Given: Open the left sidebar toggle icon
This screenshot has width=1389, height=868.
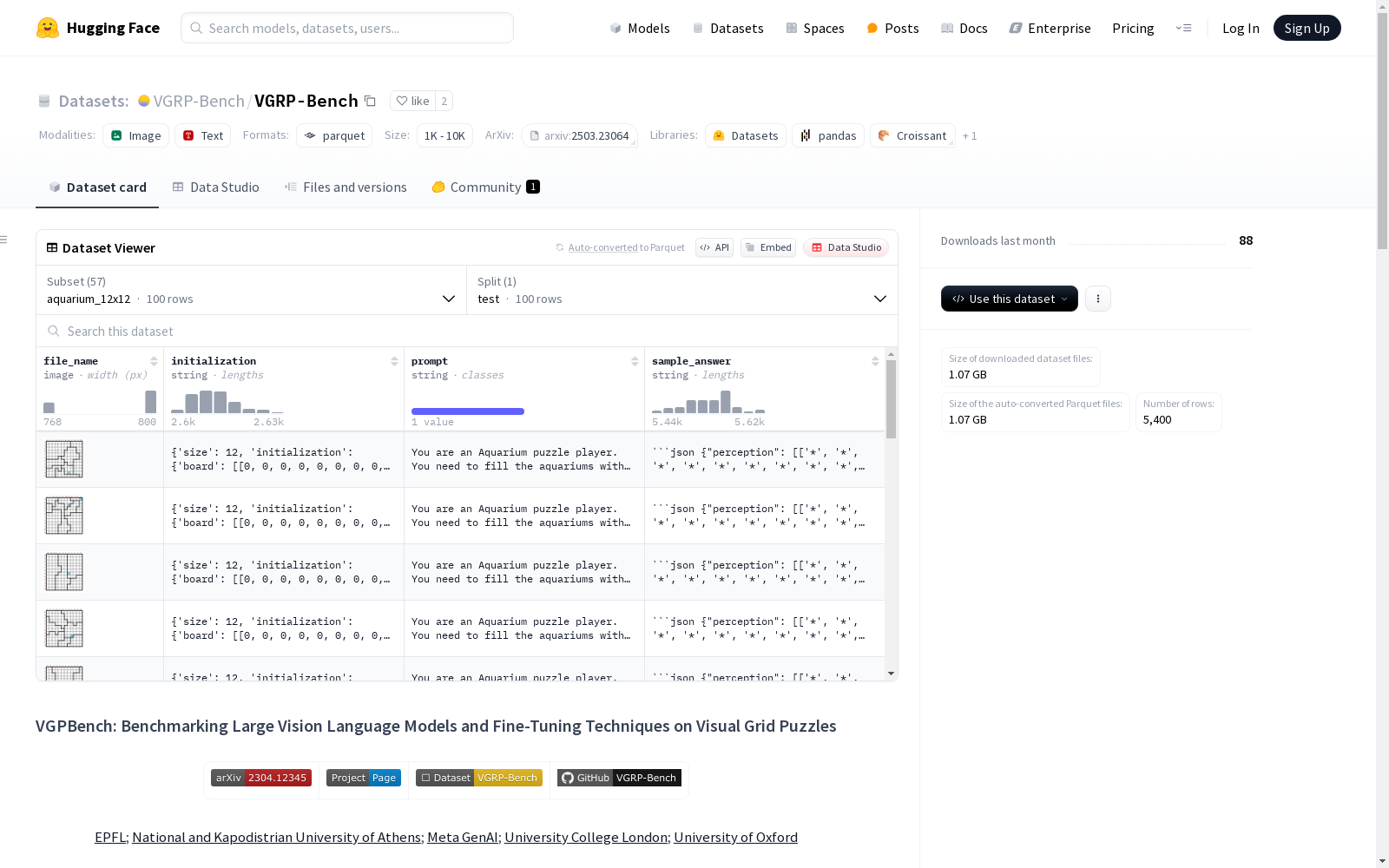Looking at the screenshot, I should pyautogui.click(x=4, y=240).
